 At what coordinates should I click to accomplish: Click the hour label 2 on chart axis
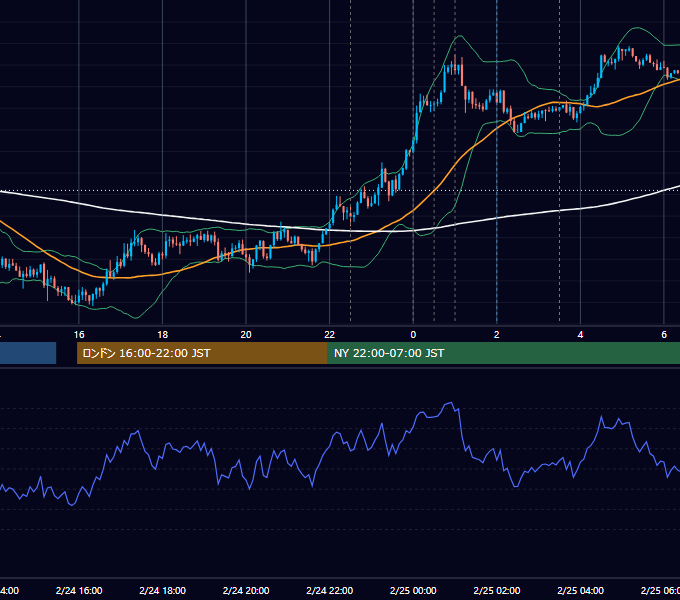coord(497,335)
